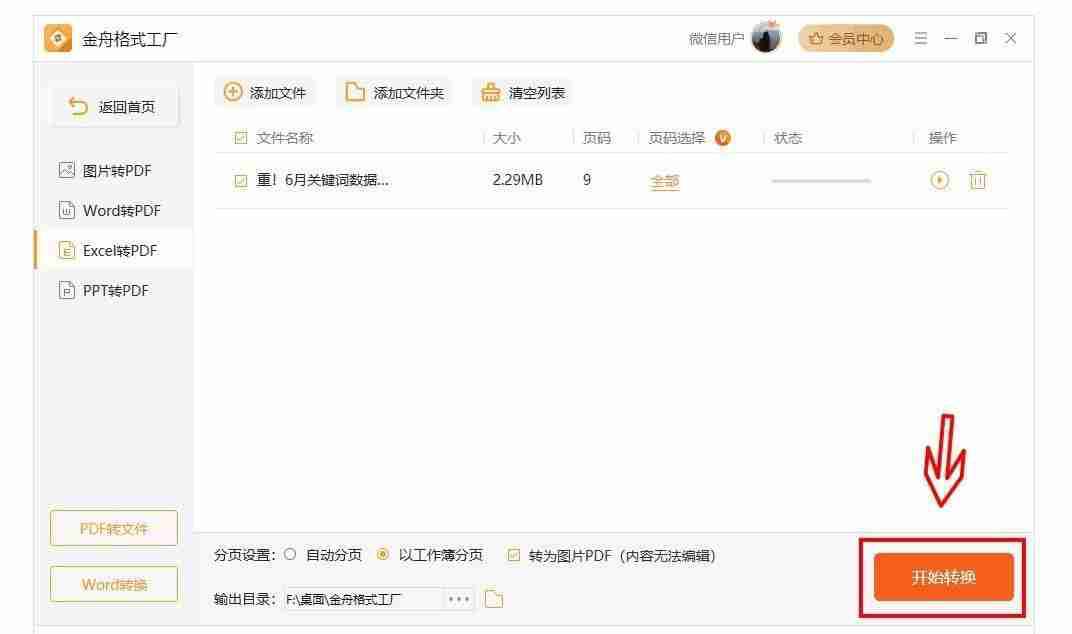Click the 金舟格式工厂 app logo icon
Image resolution: width=1072 pixels, height=634 pixels.
(x=57, y=38)
